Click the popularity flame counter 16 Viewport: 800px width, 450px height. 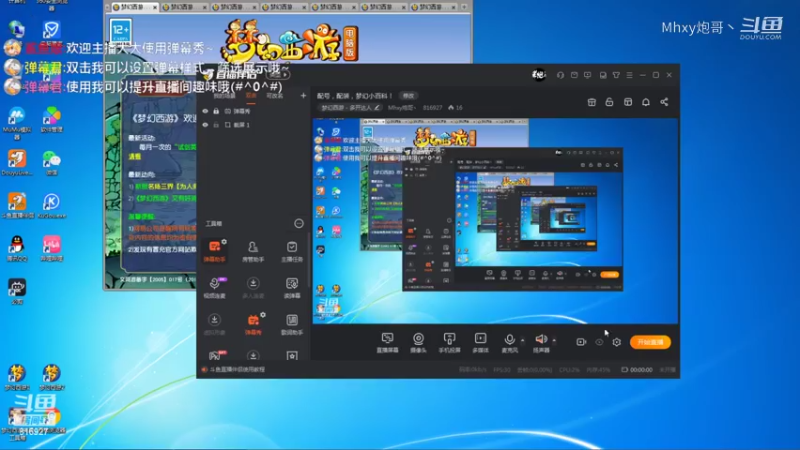pos(455,108)
